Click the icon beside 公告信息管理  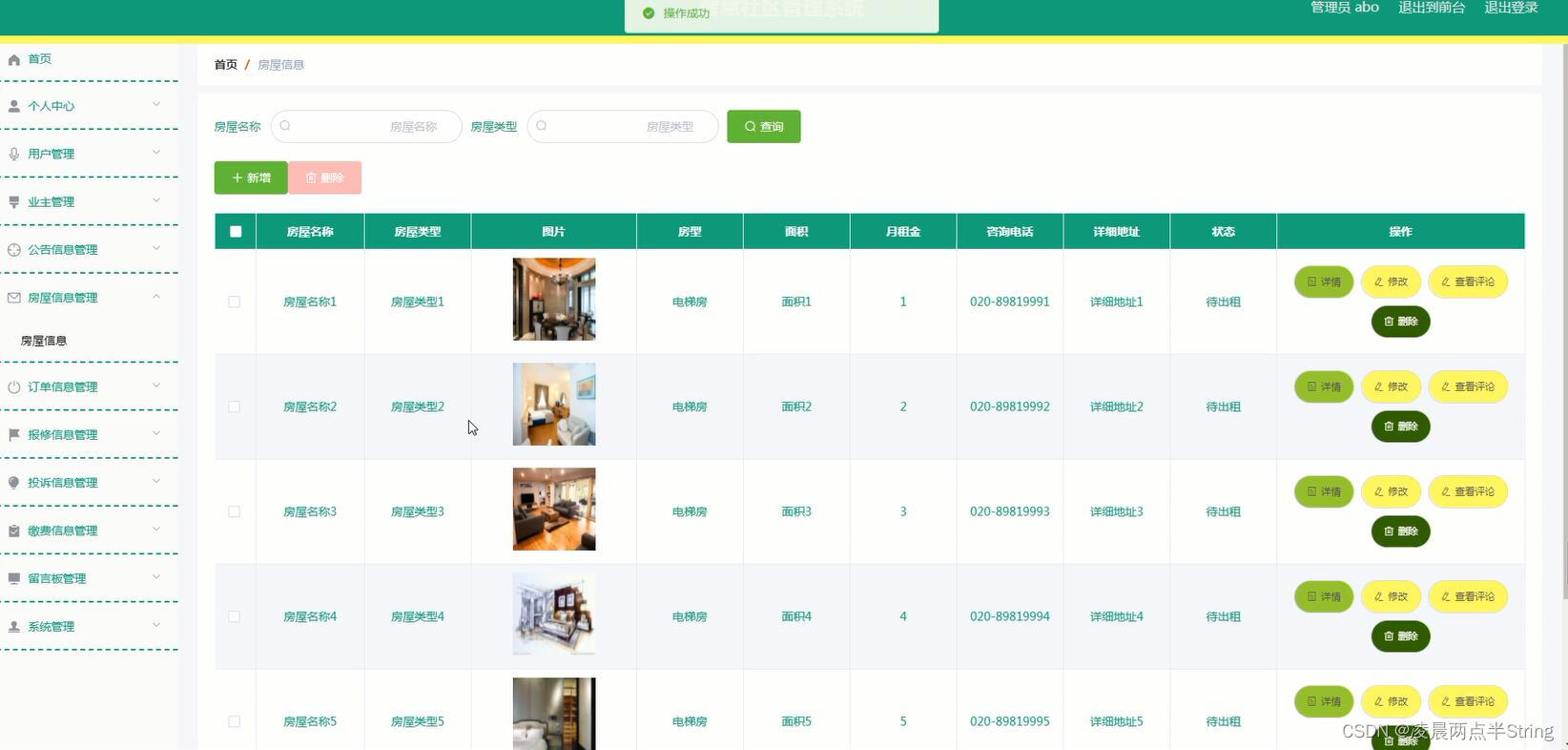tap(14, 250)
